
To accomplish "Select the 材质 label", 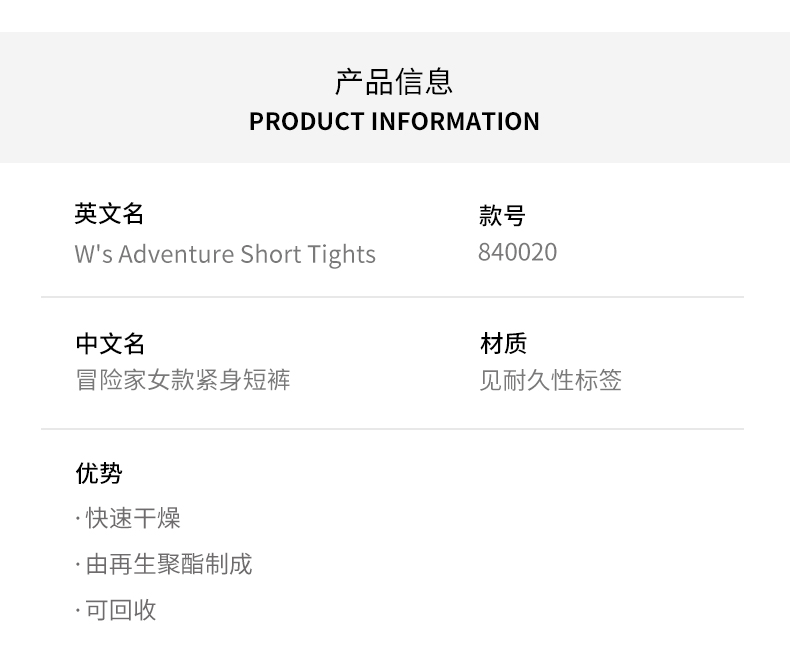I will 503,344.
